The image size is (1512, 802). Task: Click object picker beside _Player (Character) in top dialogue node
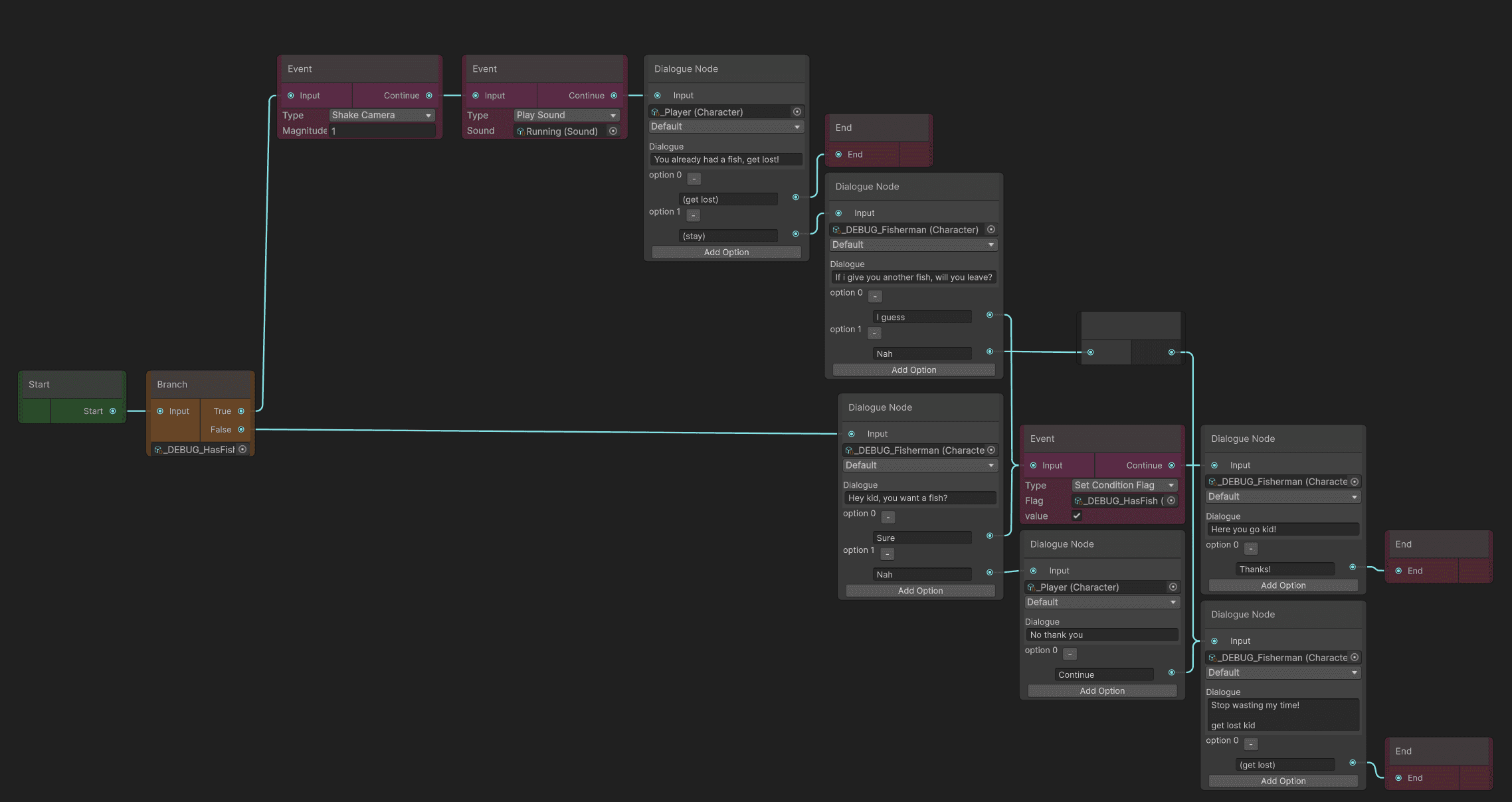pyautogui.click(x=797, y=112)
